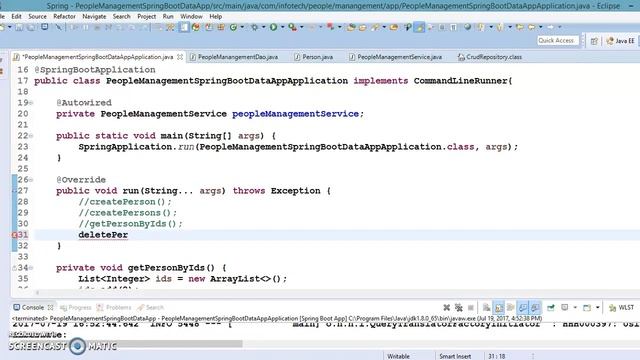Click the Smart Insert status entry
This screenshot has height=360, width=640.
click(455, 356)
